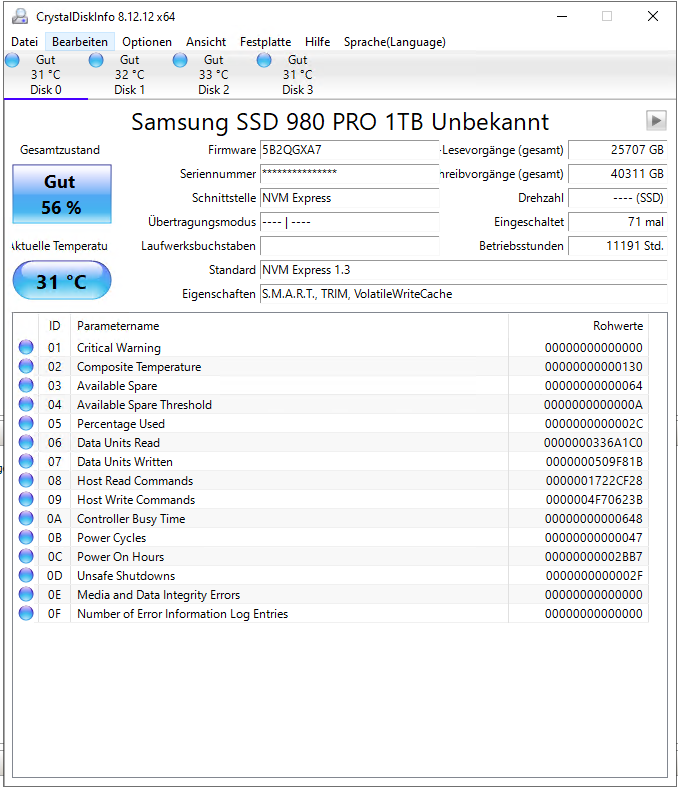The height and width of the screenshot is (787, 678).
Task: Close the CrystalDiskInfo window
Action: click(653, 17)
